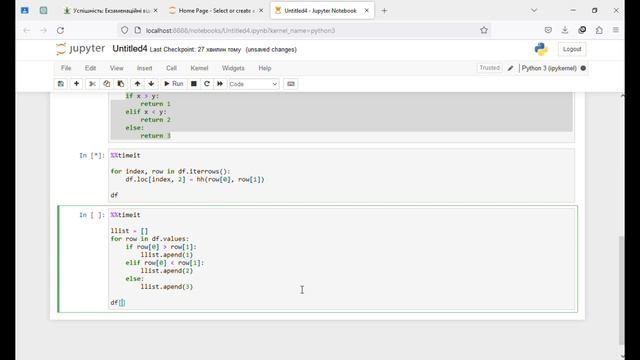Click the Trusted notebook indicator
640x360 pixels.
[x=489, y=68]
